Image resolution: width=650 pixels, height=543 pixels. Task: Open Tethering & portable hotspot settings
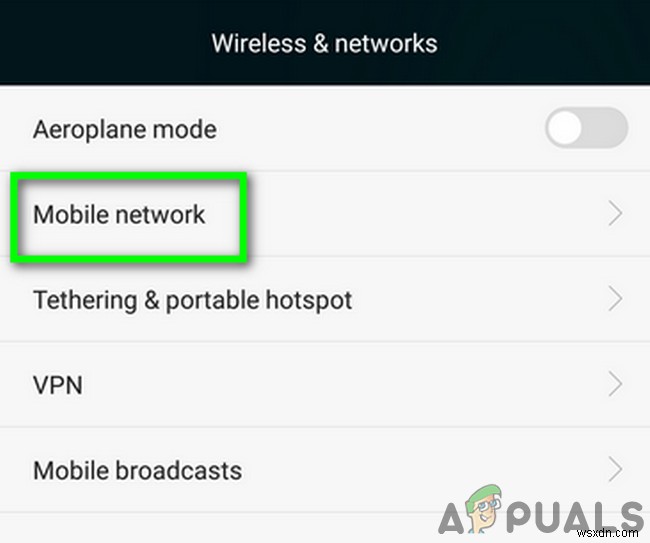click(x=325, y=300)
